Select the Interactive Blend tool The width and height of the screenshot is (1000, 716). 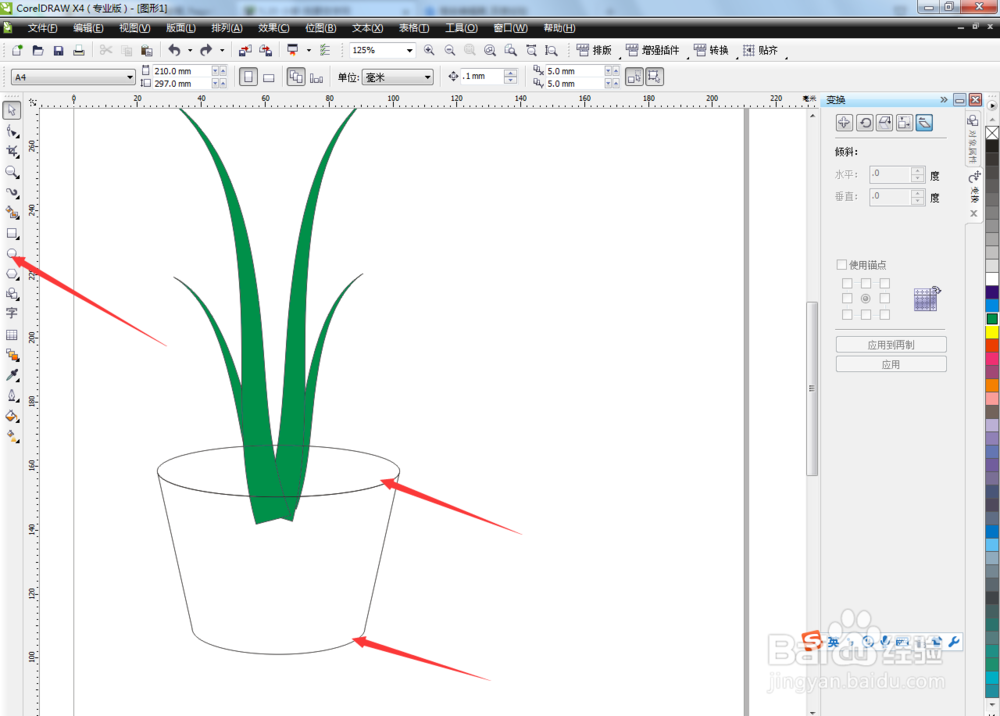pyautogui.click(x=11, y=355)
